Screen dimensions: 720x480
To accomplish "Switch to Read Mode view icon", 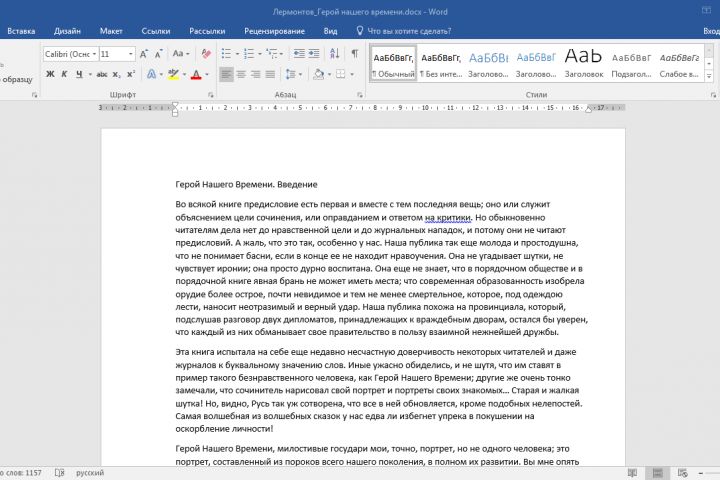I will click(632, 473).
